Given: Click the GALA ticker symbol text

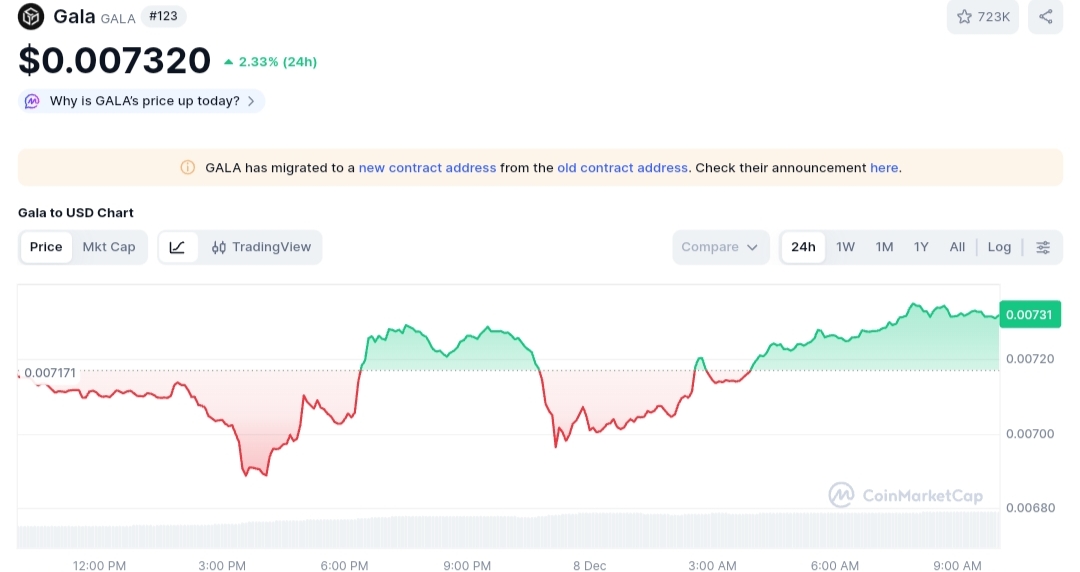Looking at the screenshot, I should (118, 19).
